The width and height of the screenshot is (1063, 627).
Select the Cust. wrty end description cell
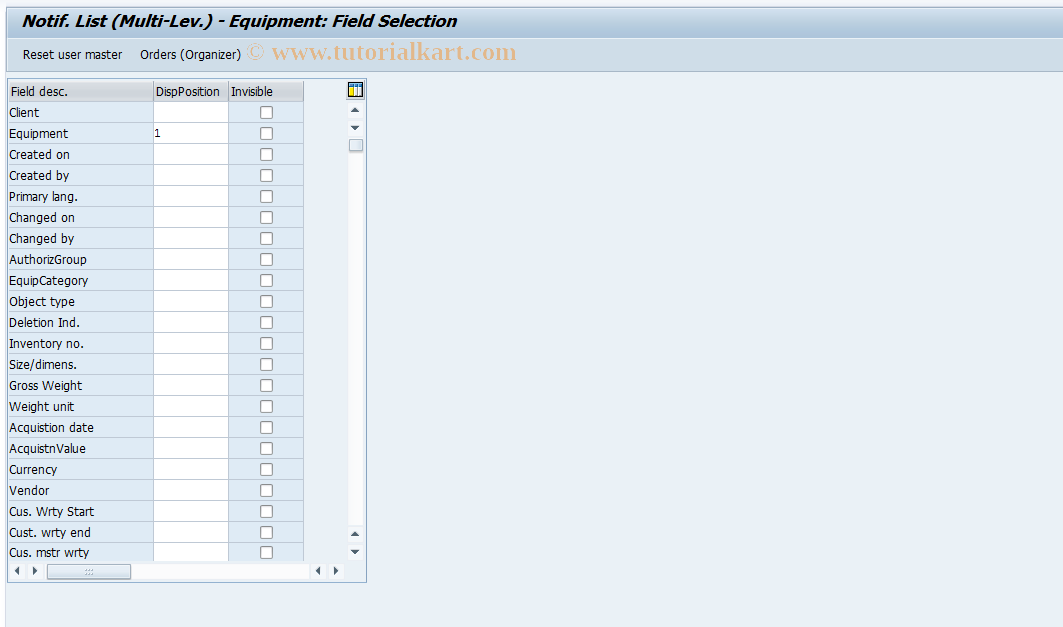click(81, 533)
